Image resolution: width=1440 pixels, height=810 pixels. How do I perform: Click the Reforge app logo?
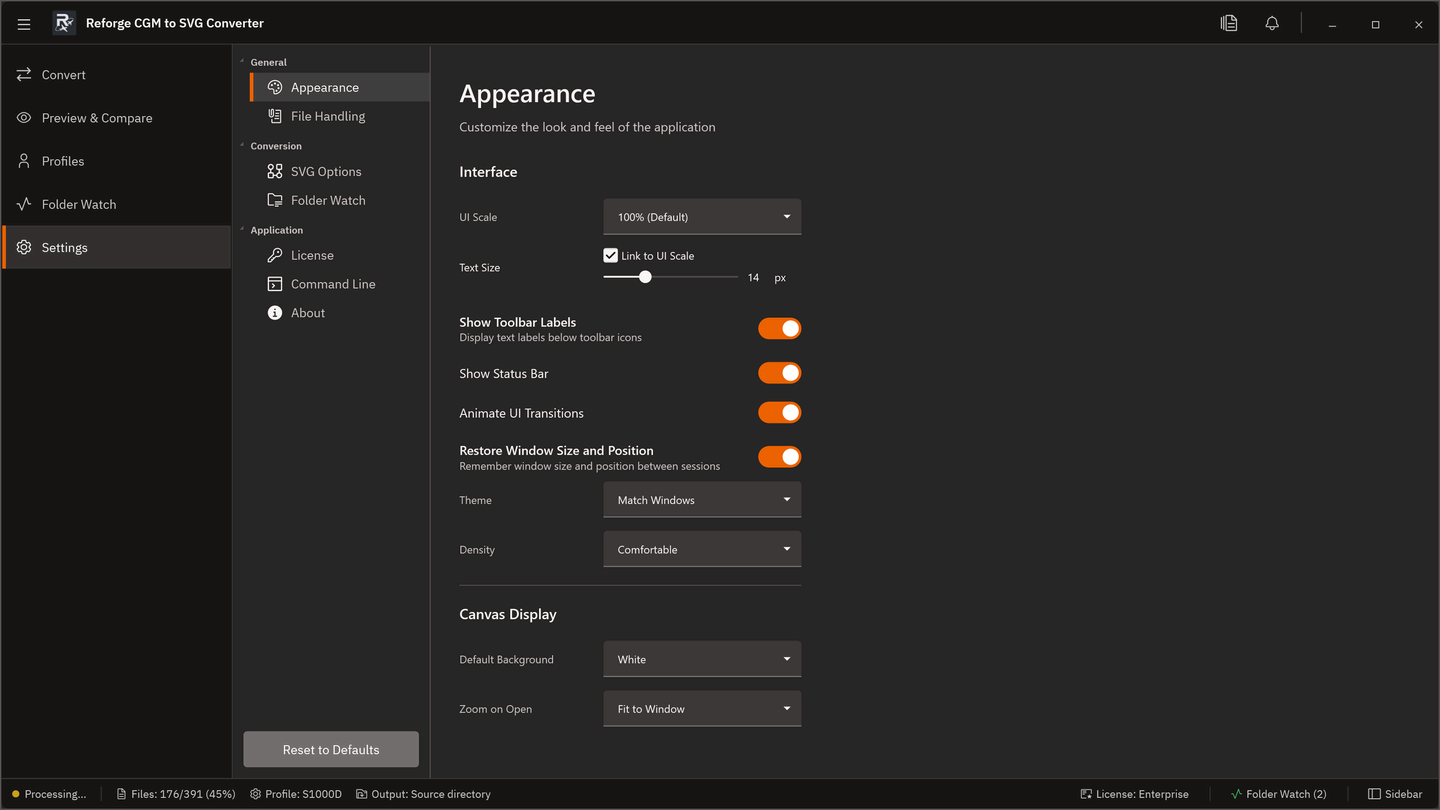(64, 23)
